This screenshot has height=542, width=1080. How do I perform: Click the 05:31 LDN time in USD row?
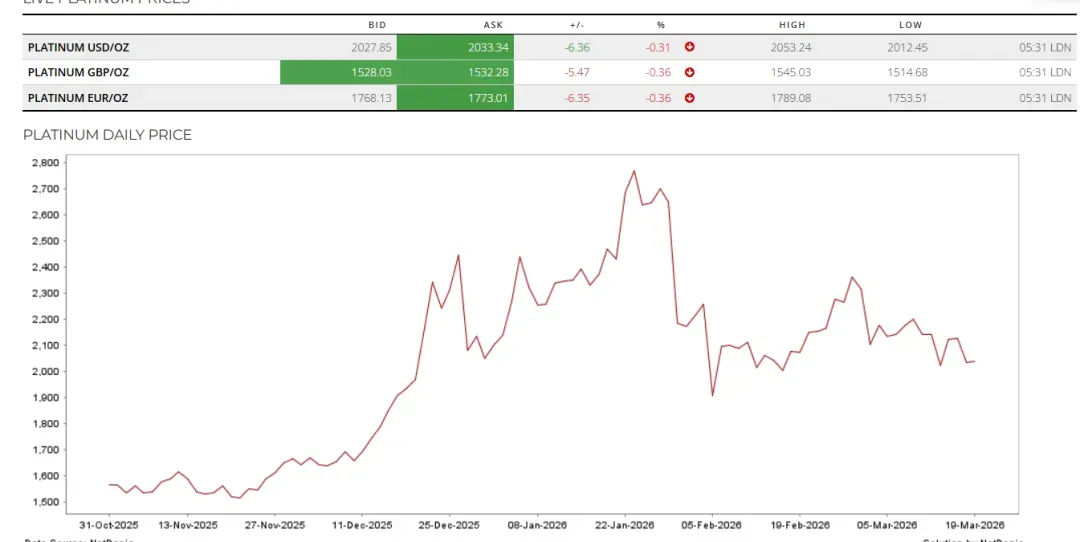[1045, 48]
